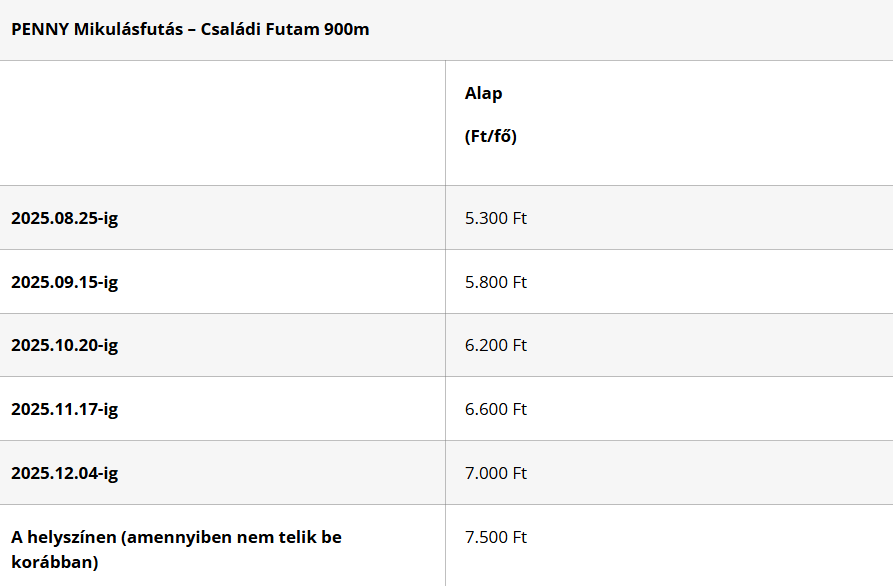Image resolution: width=893 pixels, height=586 pixels.
Task: Click the 6.600 Ft price value
Action: 495,409
